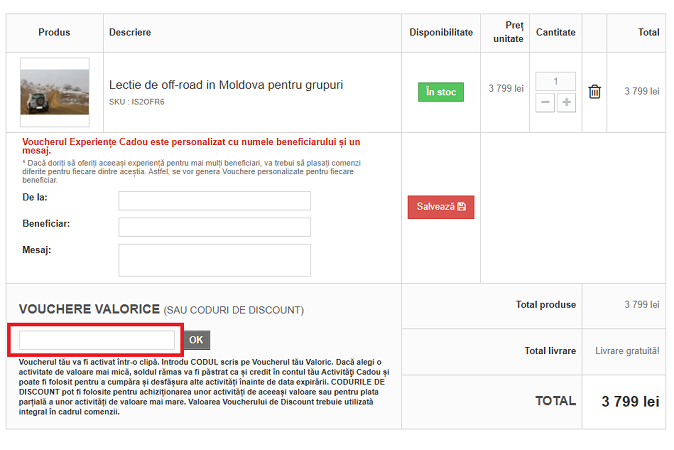The height and width of the screenshot is (450, 674).
Task: Click the 'Preț unitate' column header
Action: point(507,32)
